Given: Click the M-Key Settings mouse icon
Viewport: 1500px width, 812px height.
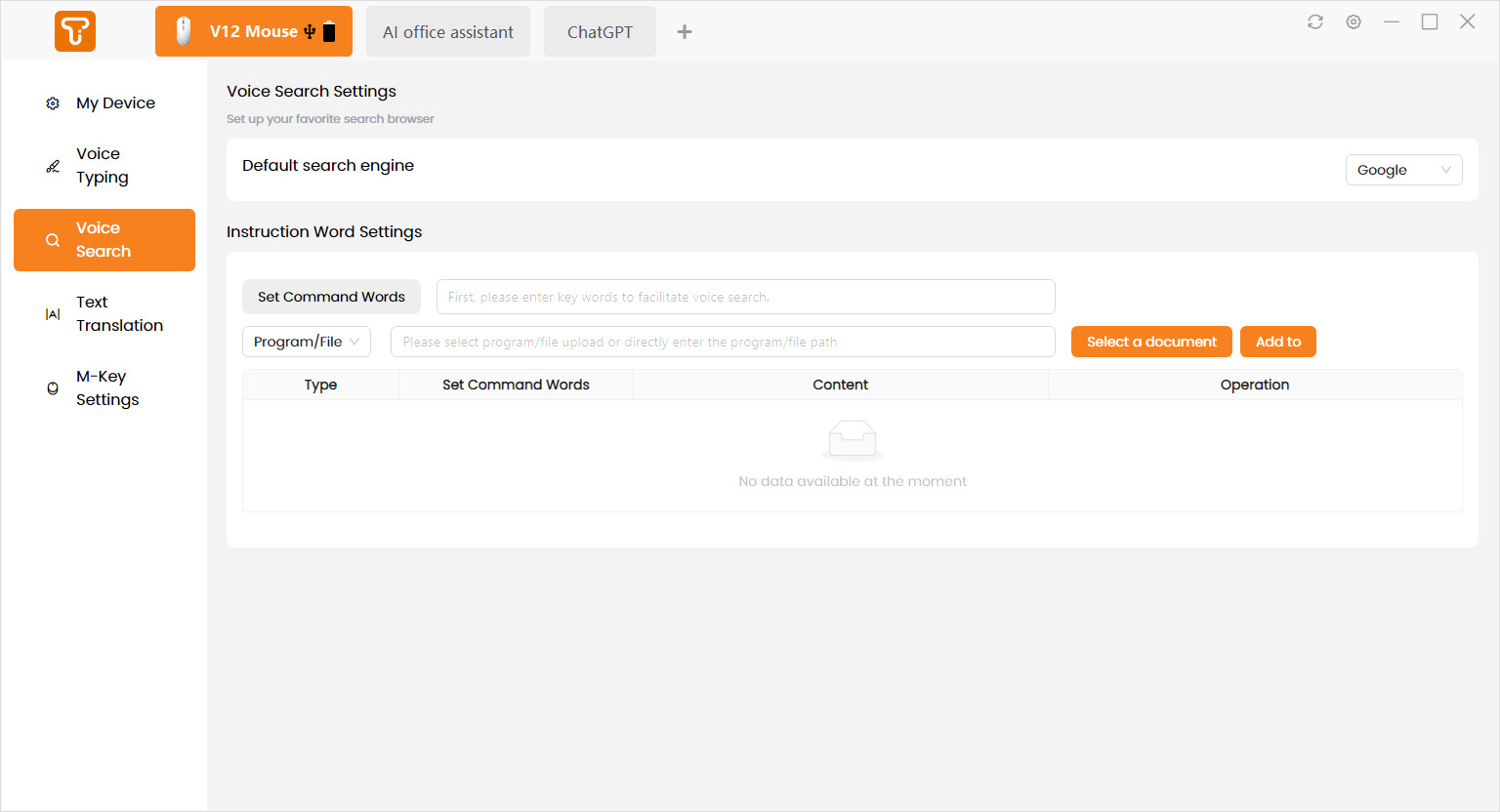Looking at the screenshot, I should point(53,388).
